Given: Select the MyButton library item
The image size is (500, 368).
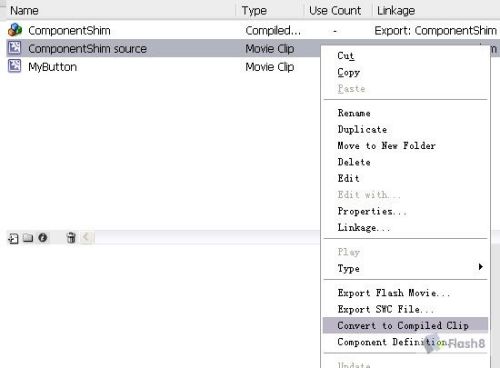Looking at the screenshot, I should 53,67.
